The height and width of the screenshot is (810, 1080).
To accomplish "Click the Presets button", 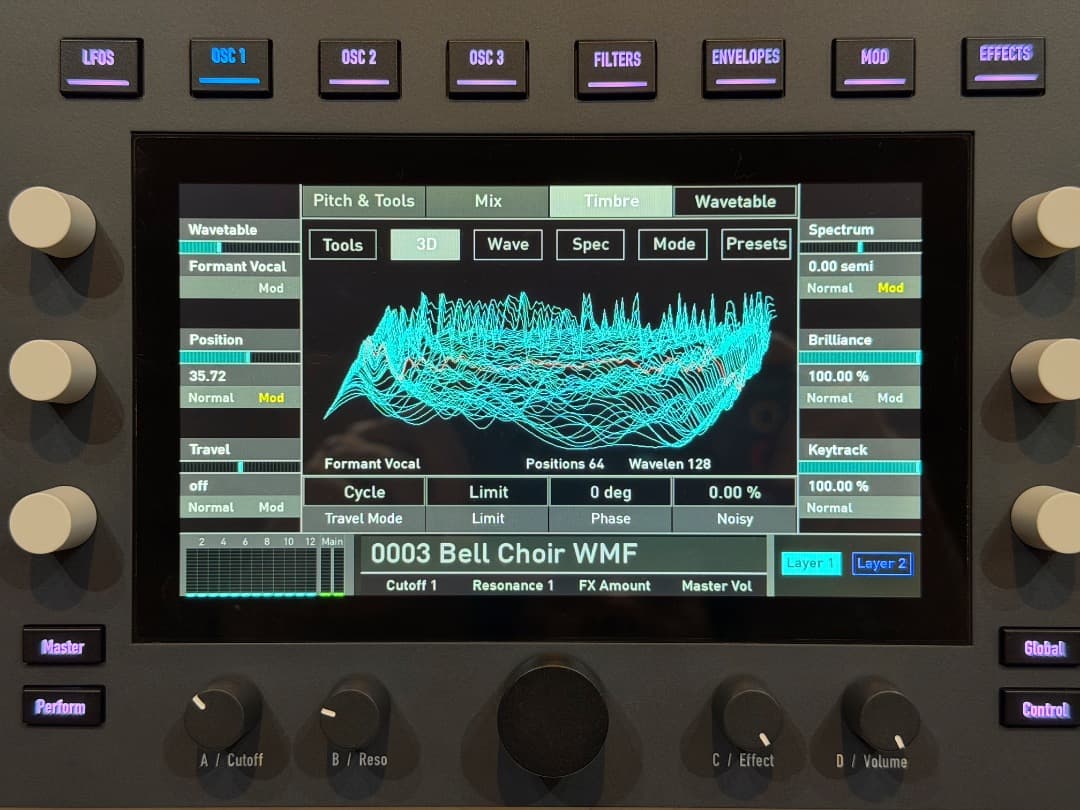I will (756, 244).
